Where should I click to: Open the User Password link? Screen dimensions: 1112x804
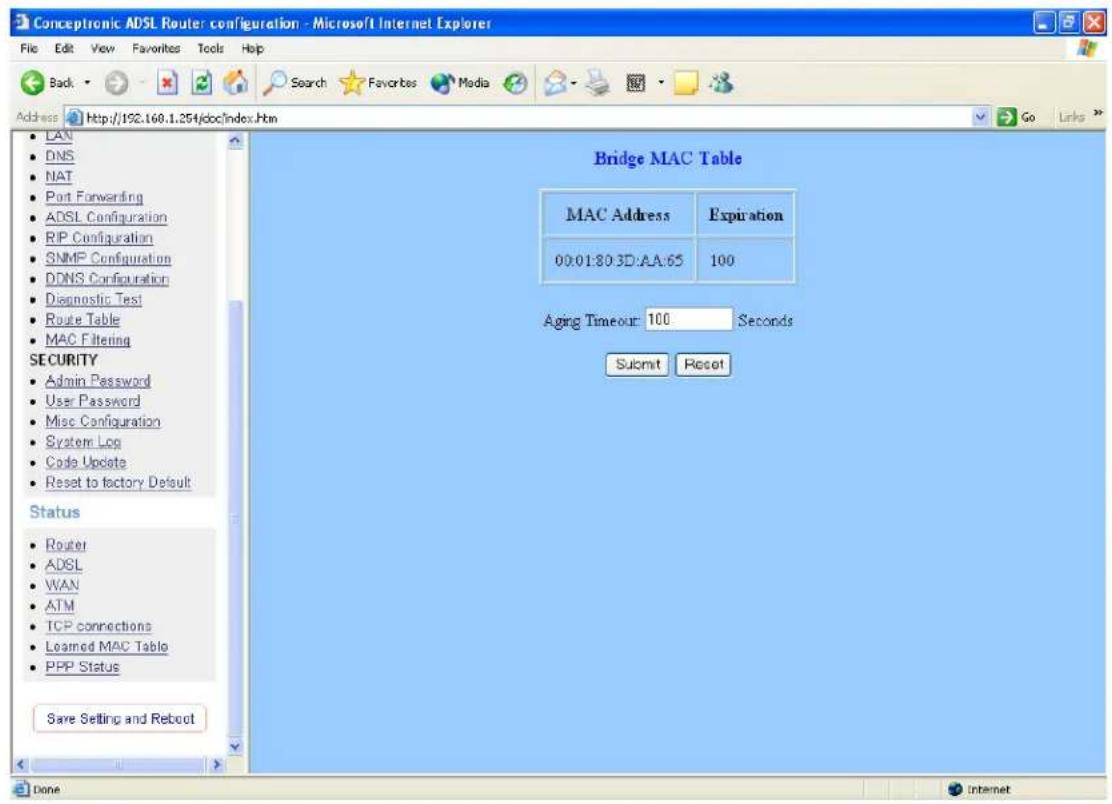point(93,401)
